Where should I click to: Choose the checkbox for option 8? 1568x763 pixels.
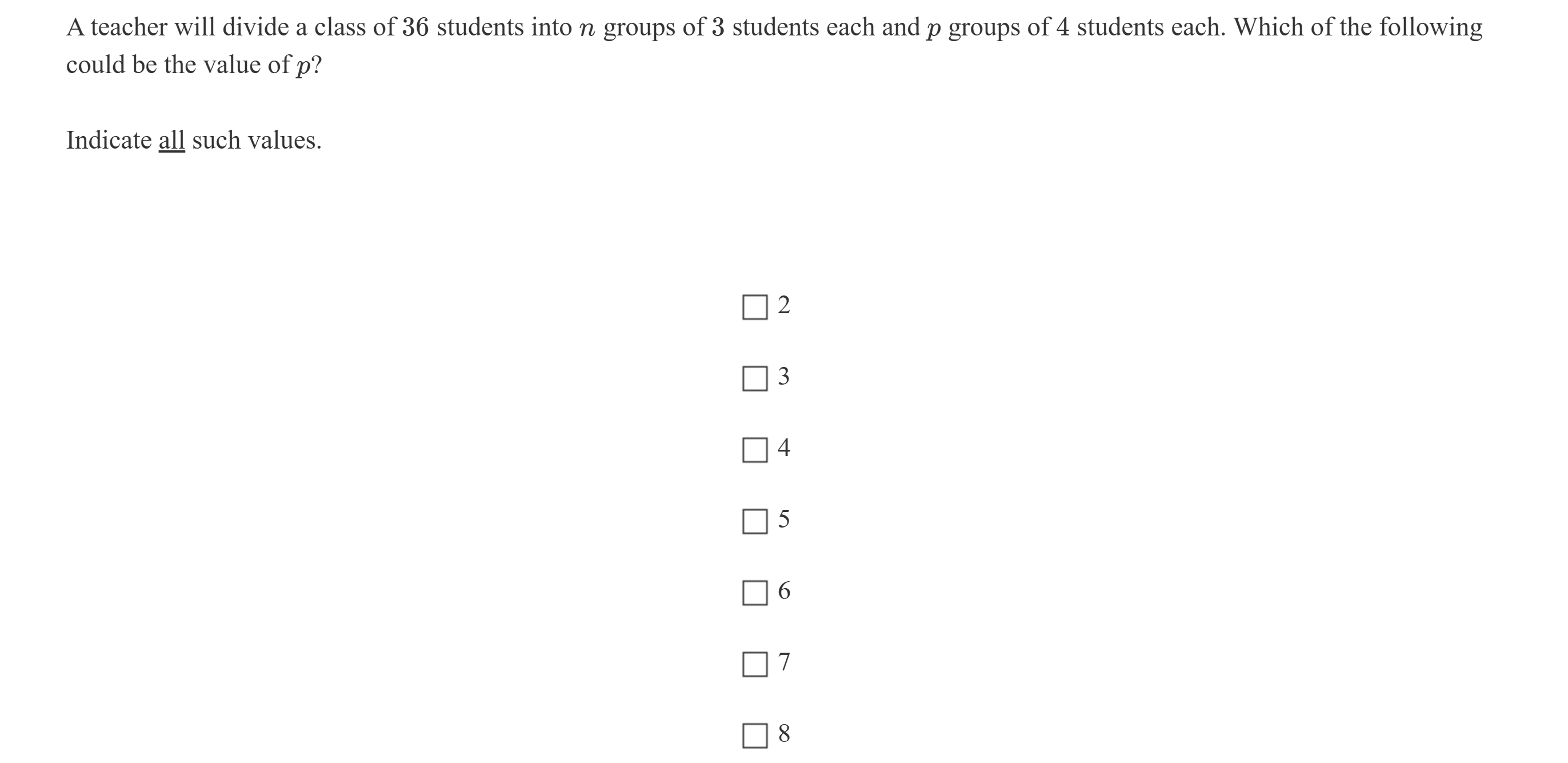(754, 735)
